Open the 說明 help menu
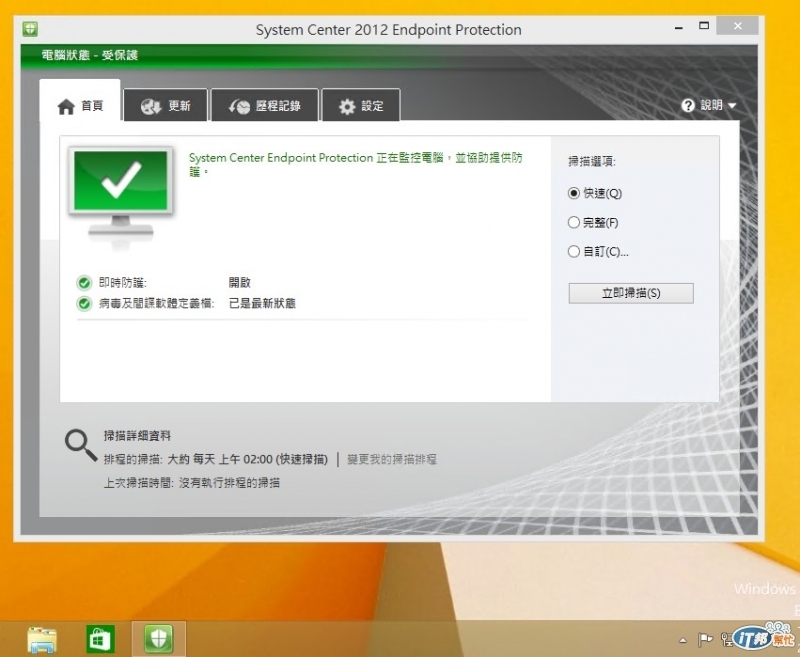This screenshot has width=800, height=657. click(x=709, y=105)
